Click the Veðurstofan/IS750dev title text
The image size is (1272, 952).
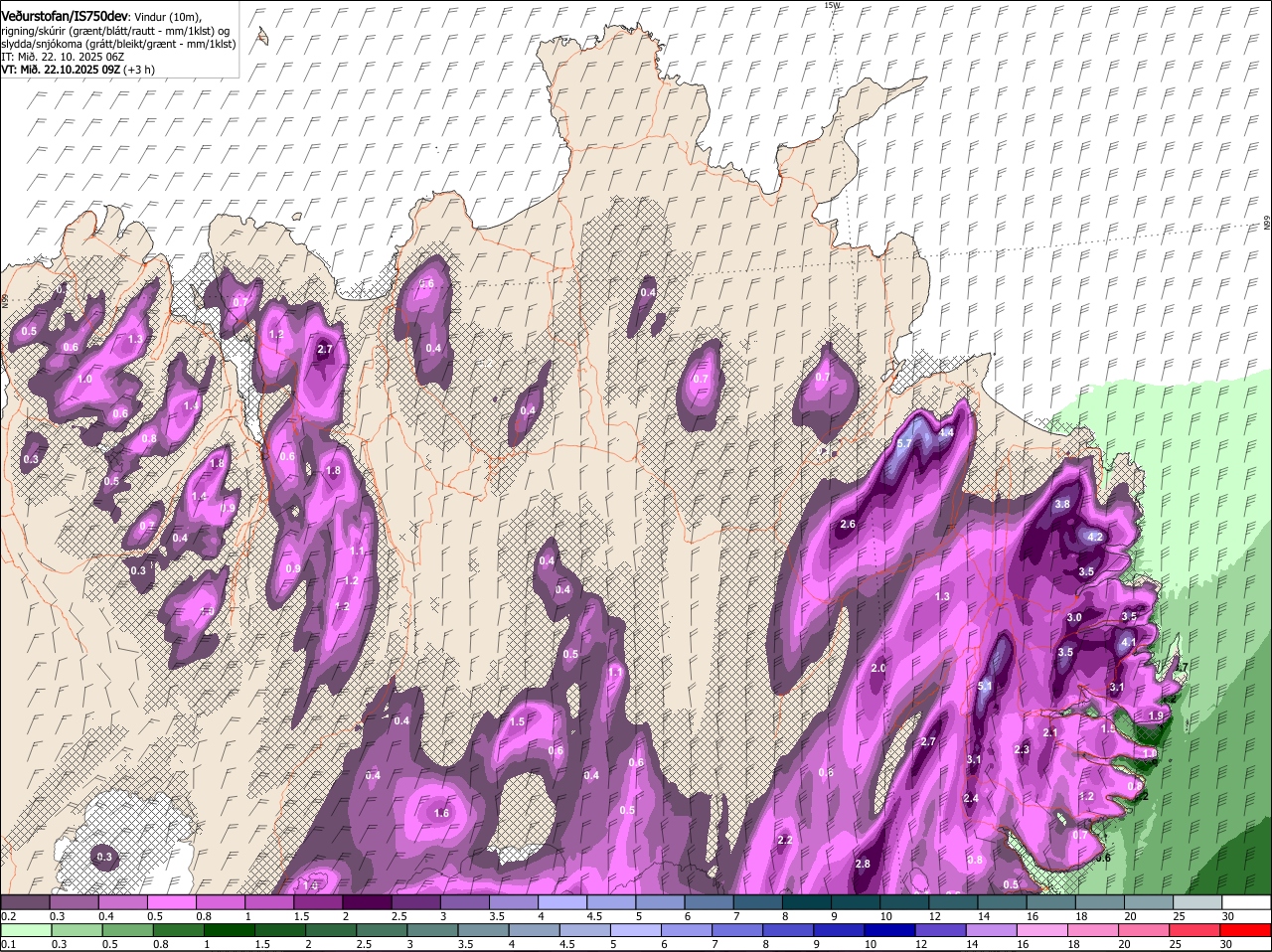tap(65, 16)
